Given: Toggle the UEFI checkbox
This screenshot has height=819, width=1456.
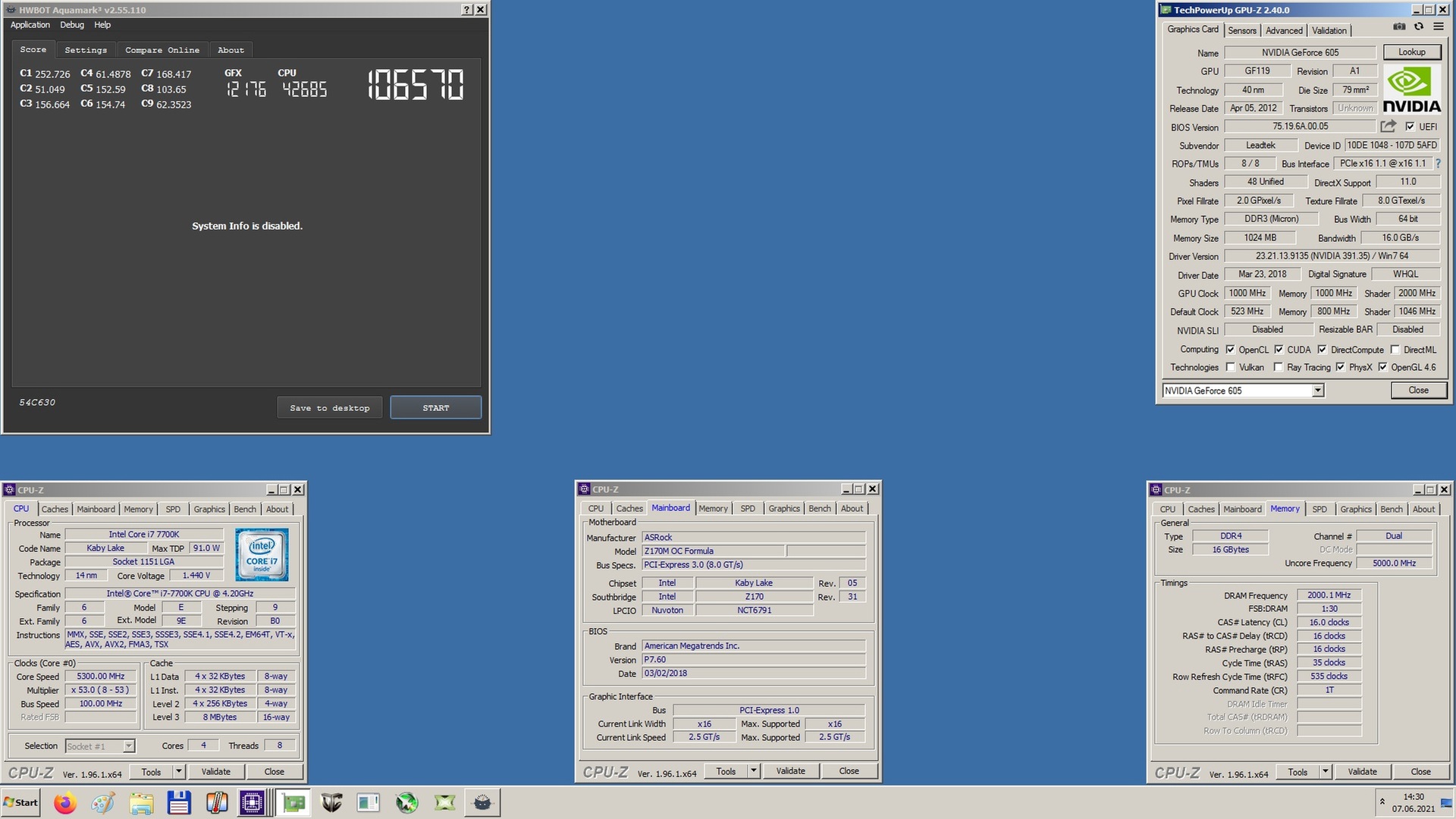Looking at the screenshot, I should point(1410,127).
